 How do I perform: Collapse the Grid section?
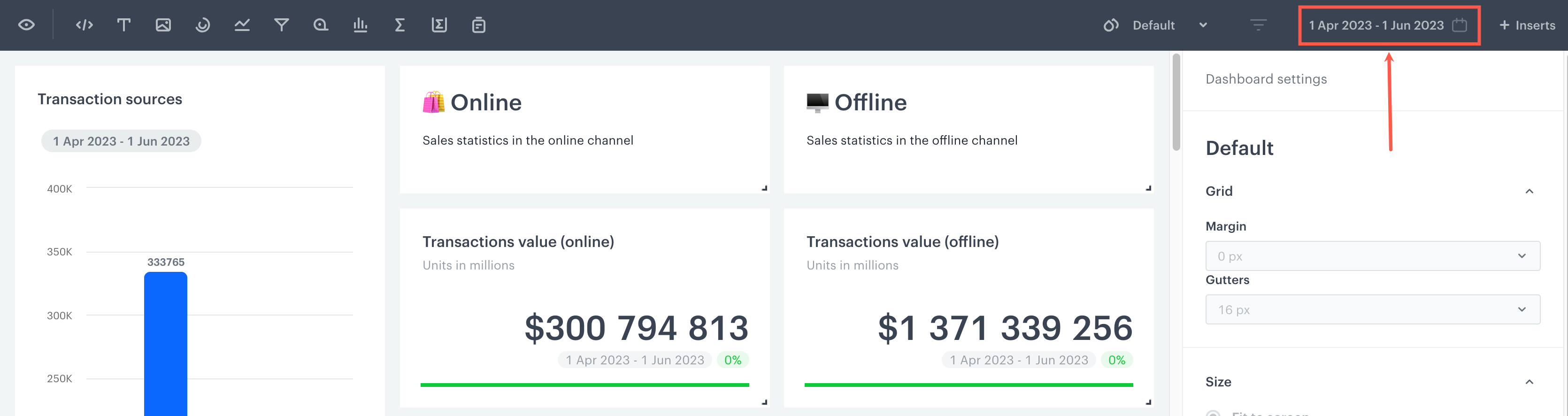tap(1529, 191)
